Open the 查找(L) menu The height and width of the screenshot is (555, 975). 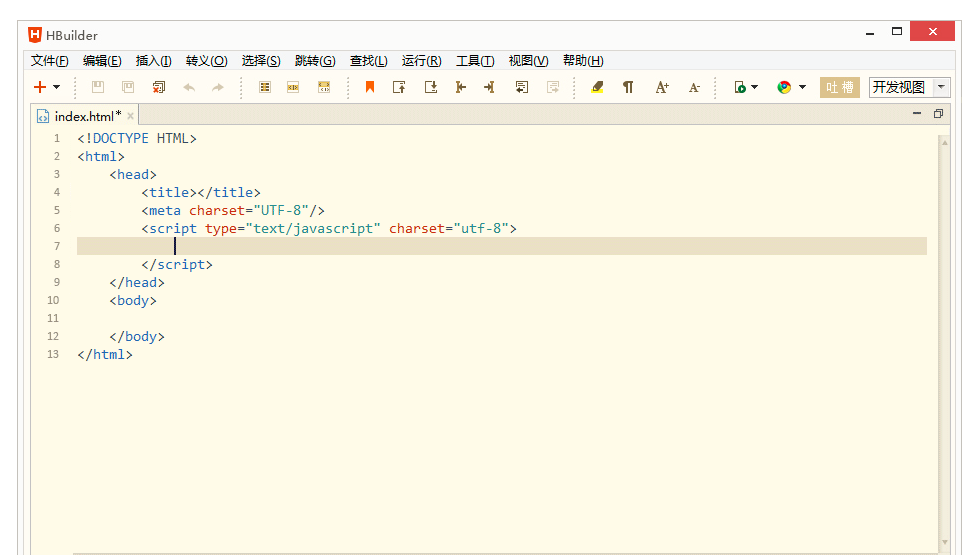(369, 61)
